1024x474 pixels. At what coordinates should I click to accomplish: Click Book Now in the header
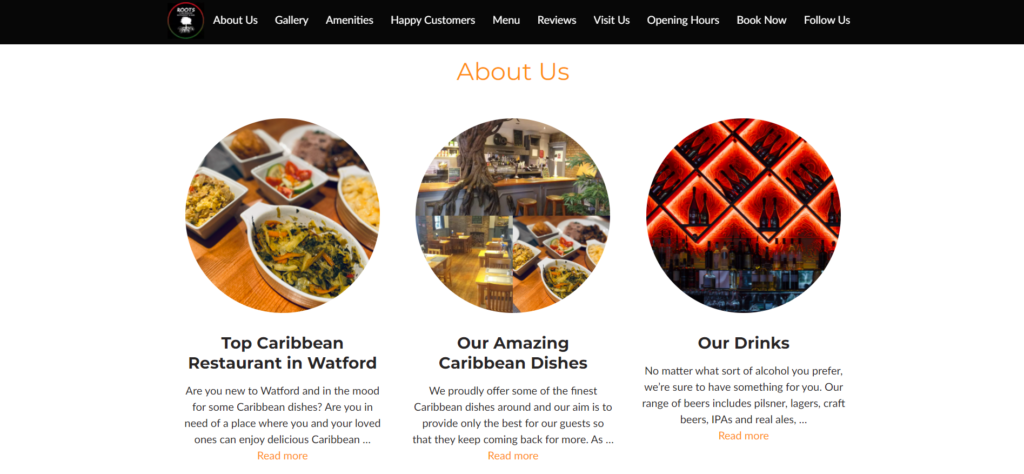click(x=761, y=20)
